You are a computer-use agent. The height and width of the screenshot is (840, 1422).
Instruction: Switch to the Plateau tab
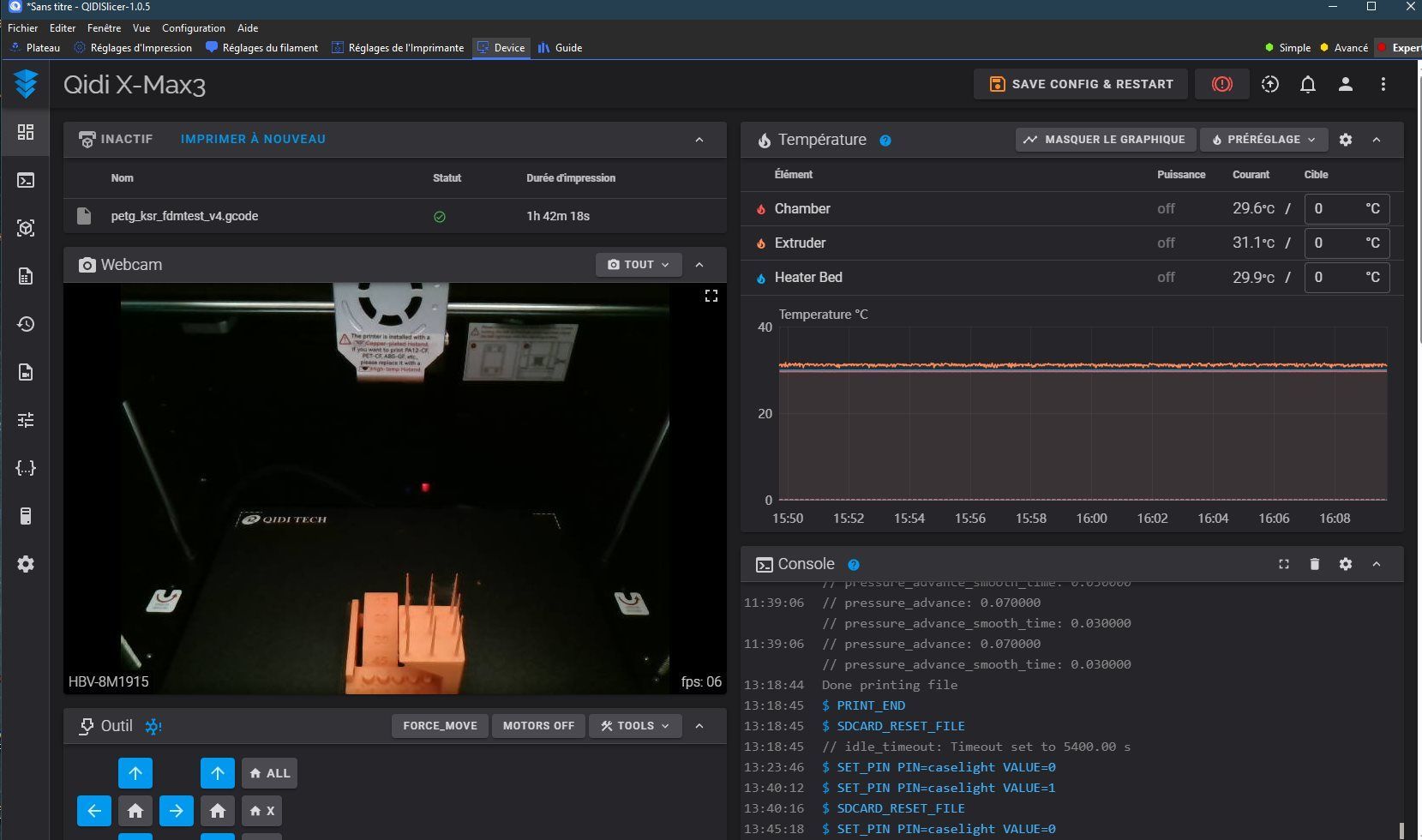[x=35, y=48]
